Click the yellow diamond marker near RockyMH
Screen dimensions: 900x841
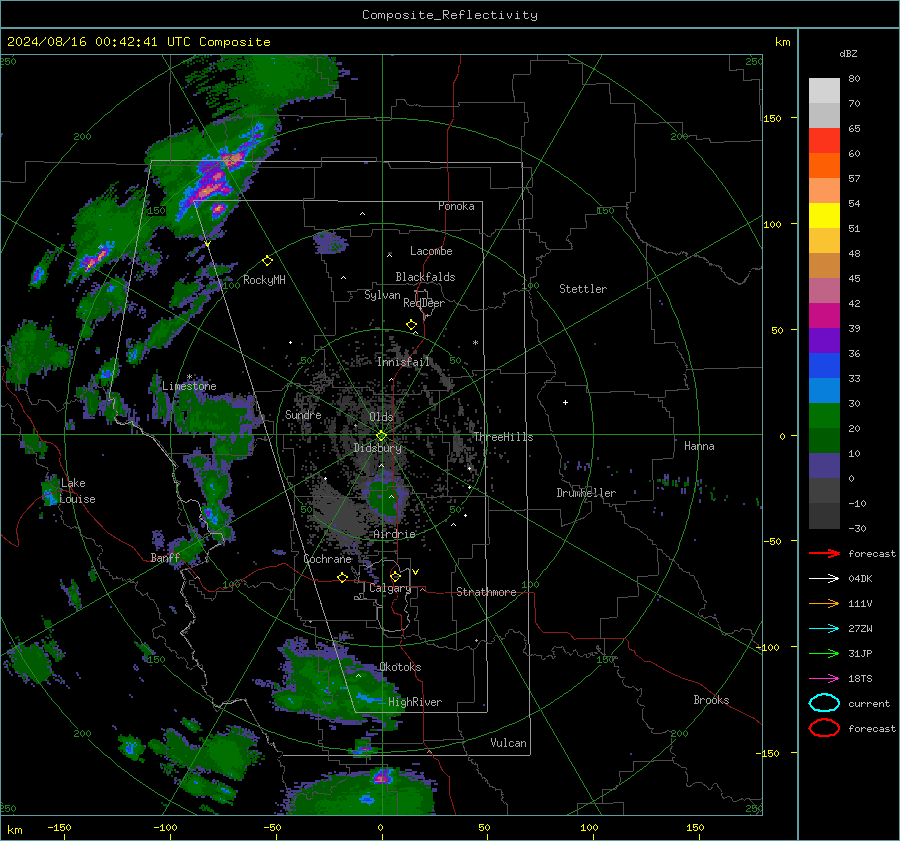267,261
